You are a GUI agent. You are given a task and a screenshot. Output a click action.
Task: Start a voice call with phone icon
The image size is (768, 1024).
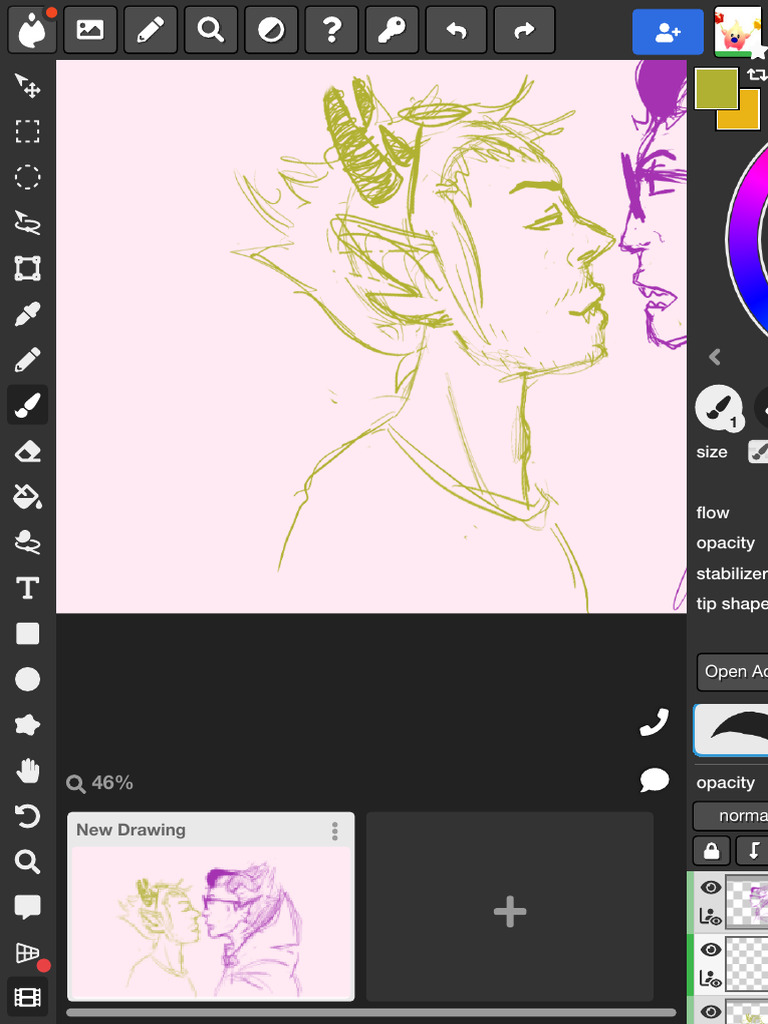(x=654, y=723)
